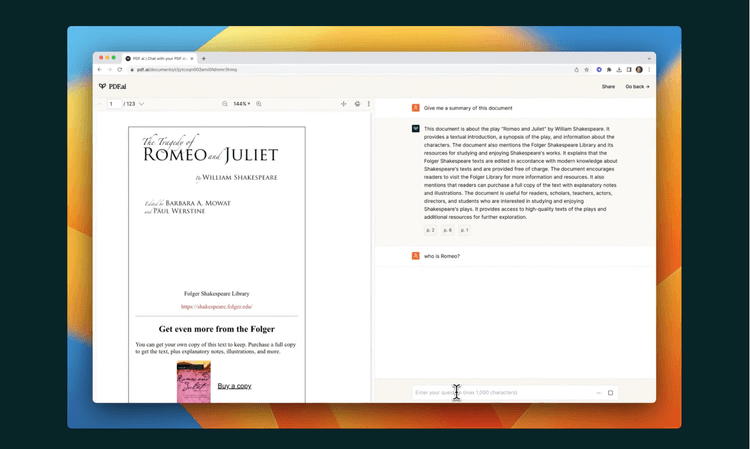Click the "/ 123" total pages label
Viewport: 750px width, 449px height.
[x=129, y=104]
